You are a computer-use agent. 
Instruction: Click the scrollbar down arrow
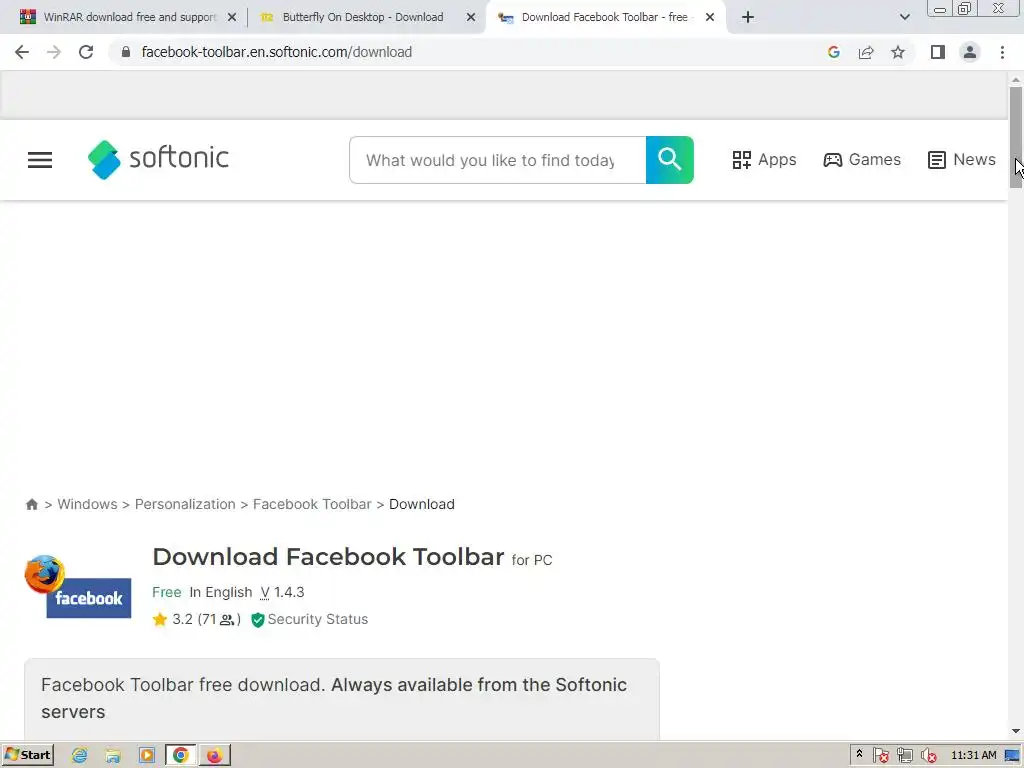[1016, 731]
